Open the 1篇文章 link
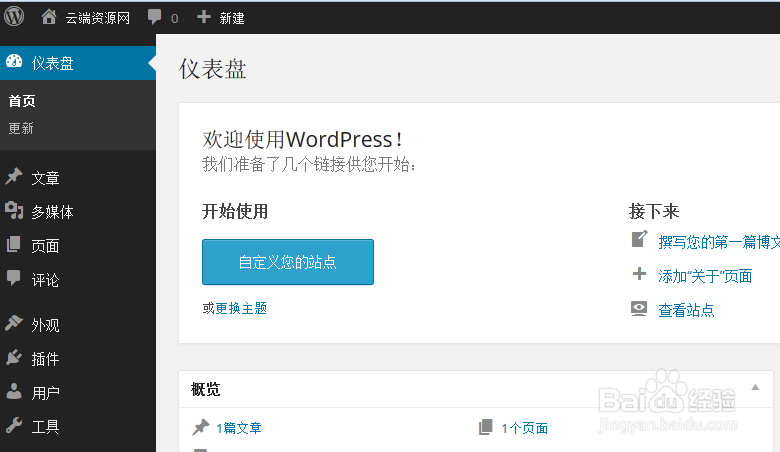 point(239,428)
